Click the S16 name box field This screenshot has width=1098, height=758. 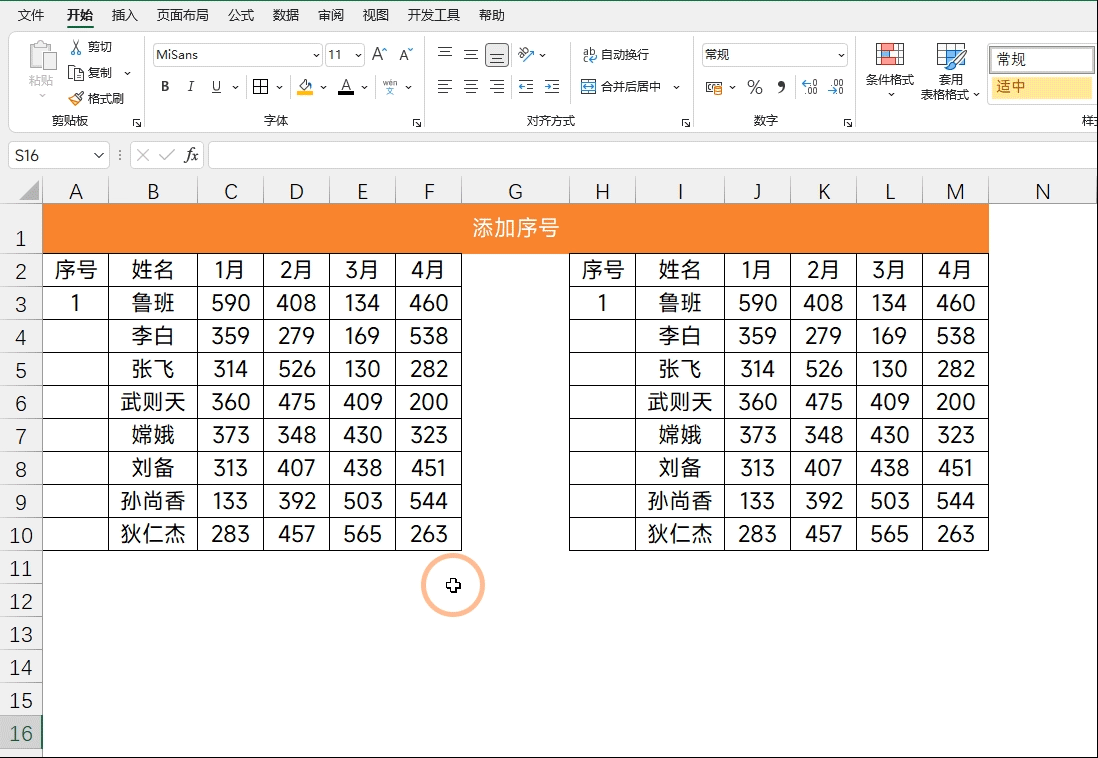50,156
